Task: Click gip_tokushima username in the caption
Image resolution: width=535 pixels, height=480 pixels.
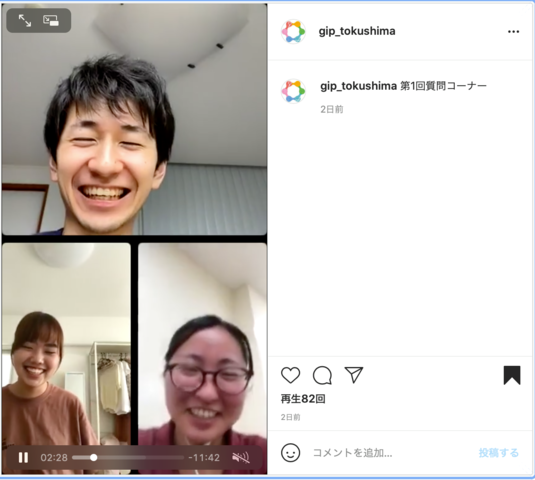Action: [358, 86]
